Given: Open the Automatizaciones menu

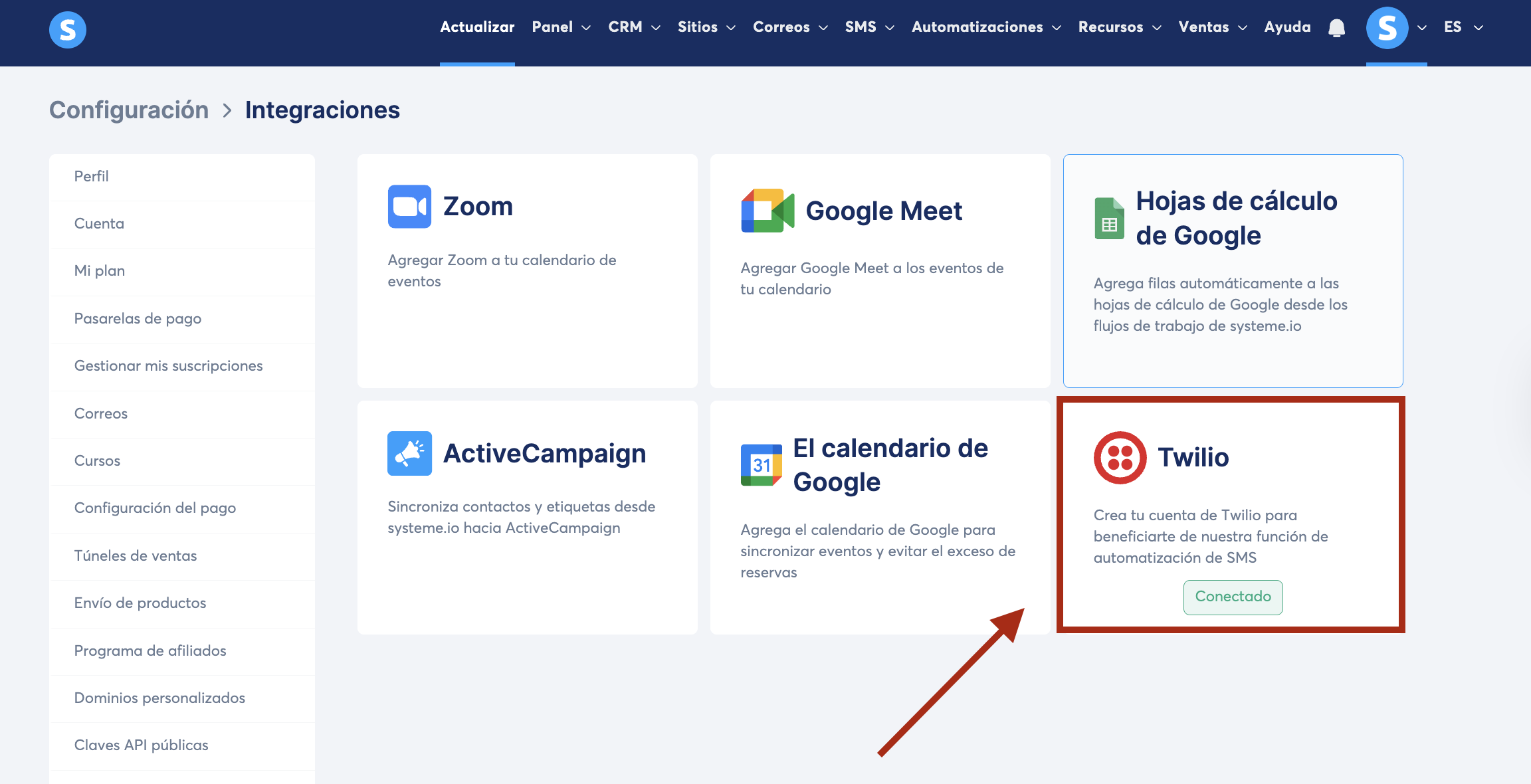Looking at the screenshot, I should pos(985,27).
